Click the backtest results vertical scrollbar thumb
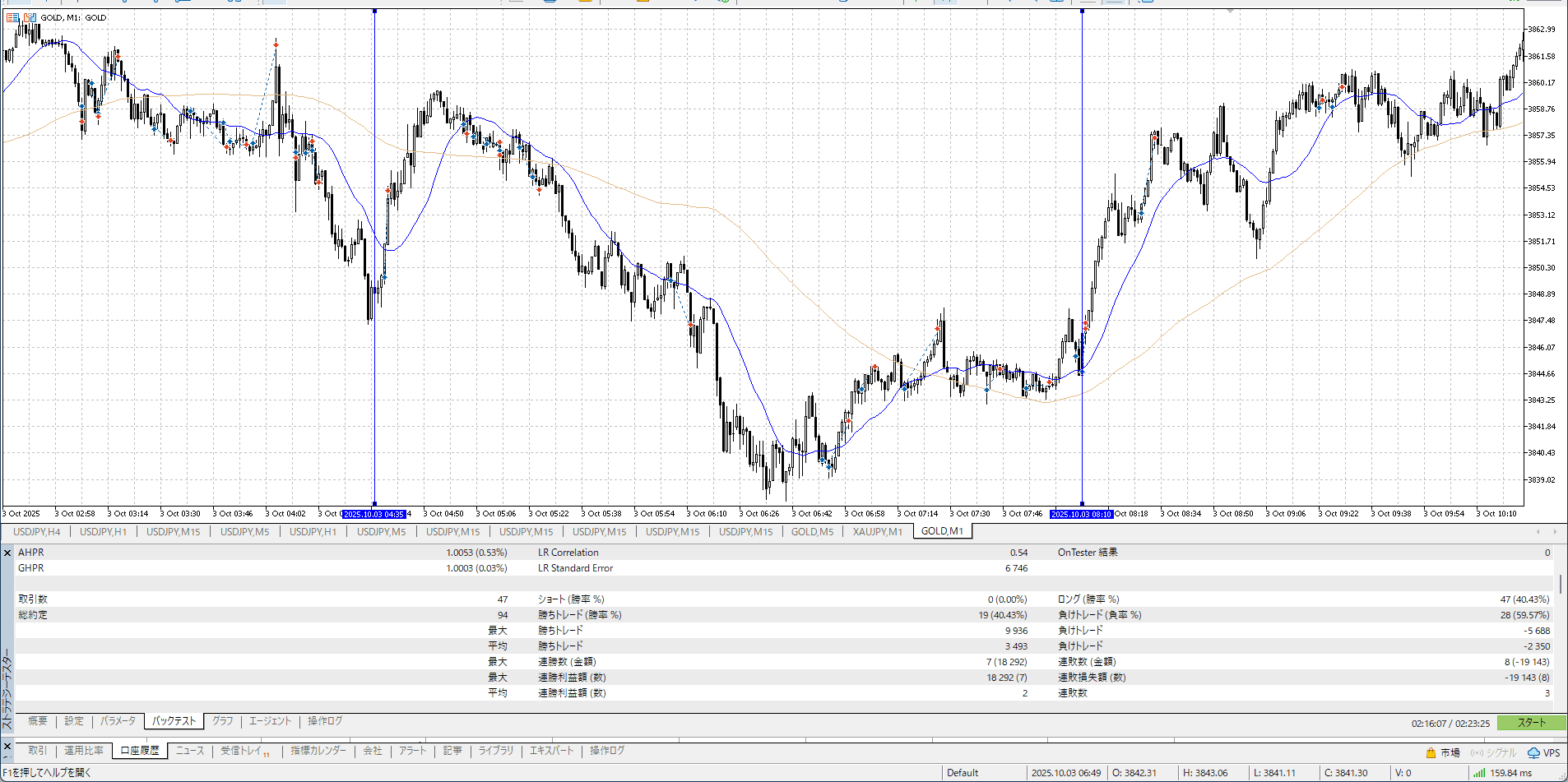 click(1560, 584)
